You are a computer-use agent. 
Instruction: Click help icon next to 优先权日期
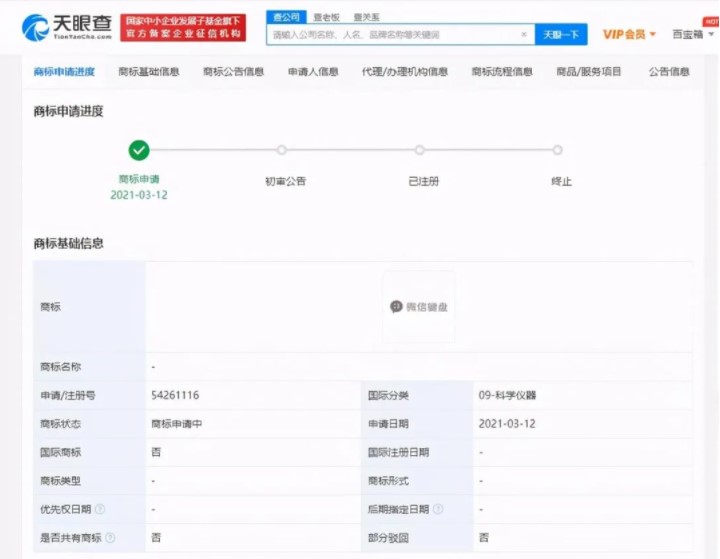click(x=100, y=509)
